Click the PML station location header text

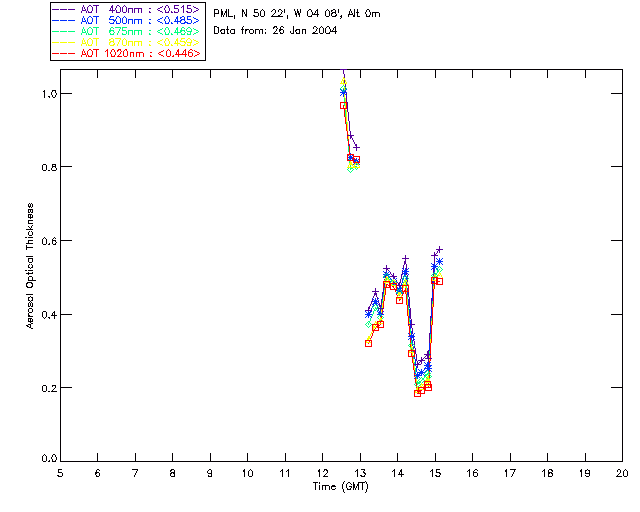tap(297, 14)
